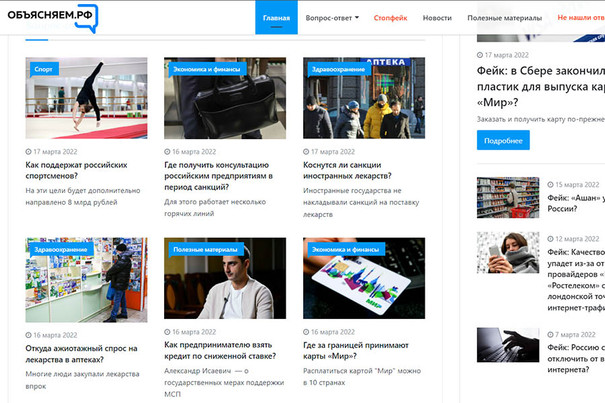Click the clock icon by the gymnast article date
Image resolution: width=605 pixels, height=403 pixels.
coord(29,152)
